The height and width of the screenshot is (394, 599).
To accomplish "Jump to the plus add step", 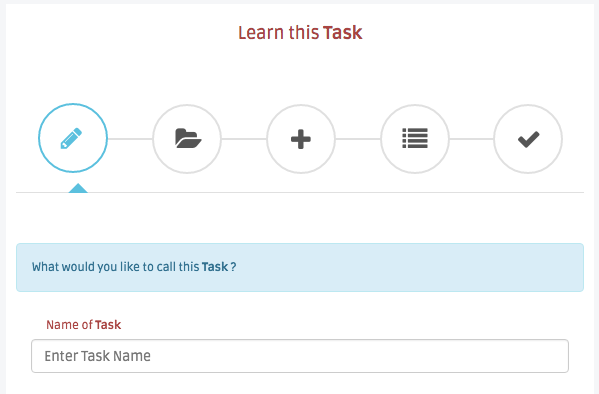I will pyautogui.click(x=301, y=139).
